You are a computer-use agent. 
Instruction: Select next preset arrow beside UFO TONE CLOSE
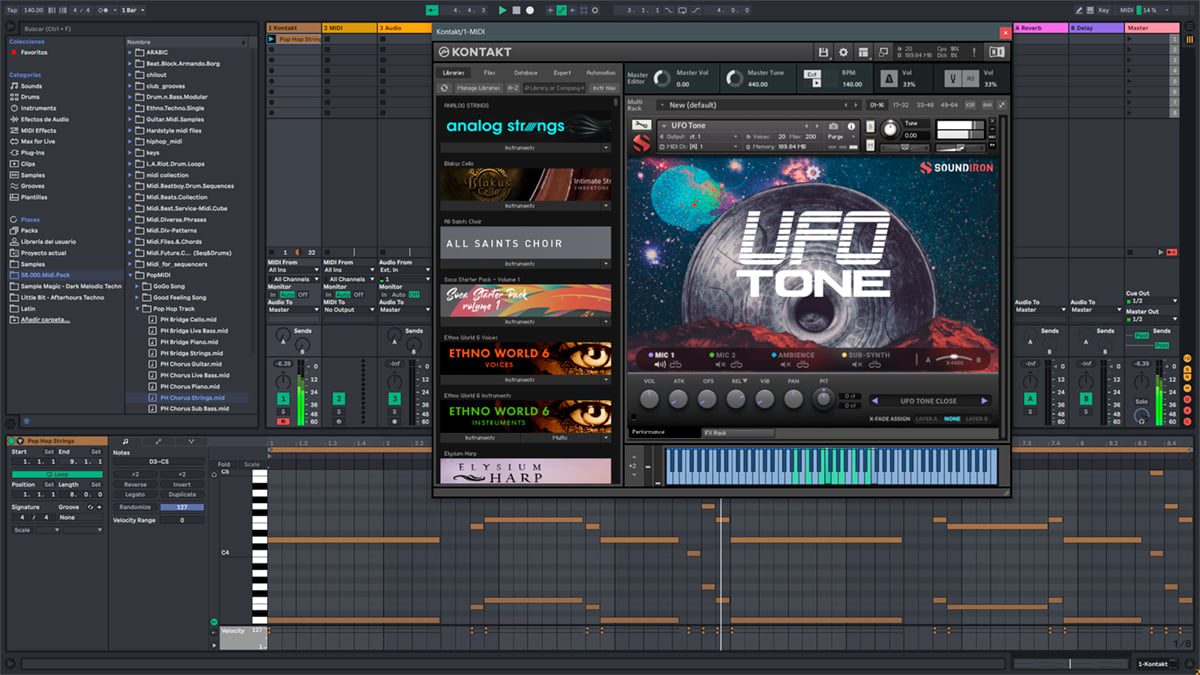984,401
